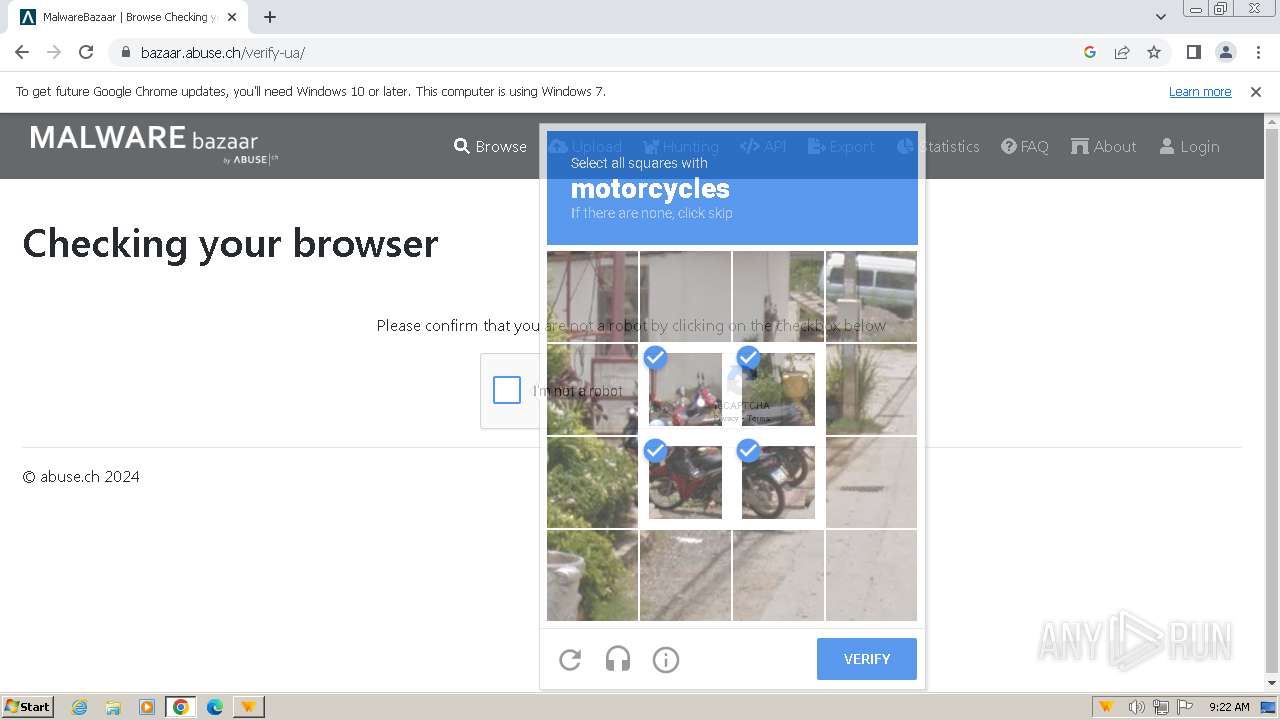Open Chrome three-dot menu
1280x720 pixels.
tap(1258, 52)
